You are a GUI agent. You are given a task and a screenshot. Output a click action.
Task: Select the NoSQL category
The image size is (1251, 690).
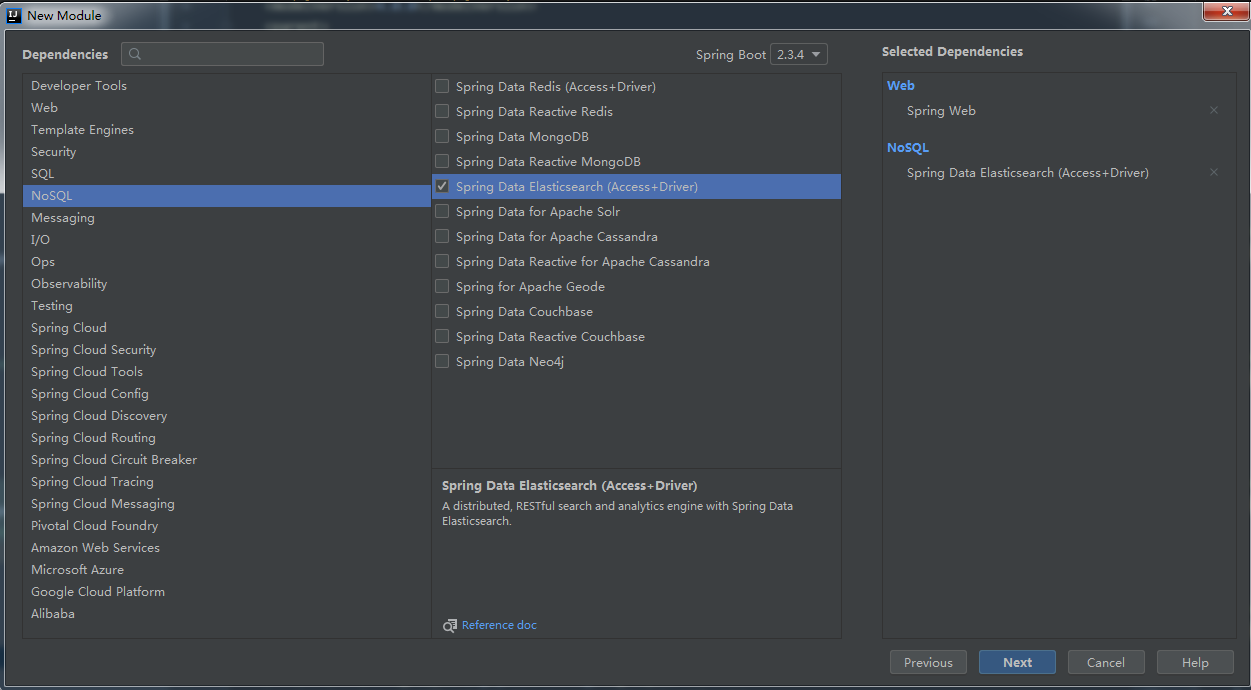[226, 196]
